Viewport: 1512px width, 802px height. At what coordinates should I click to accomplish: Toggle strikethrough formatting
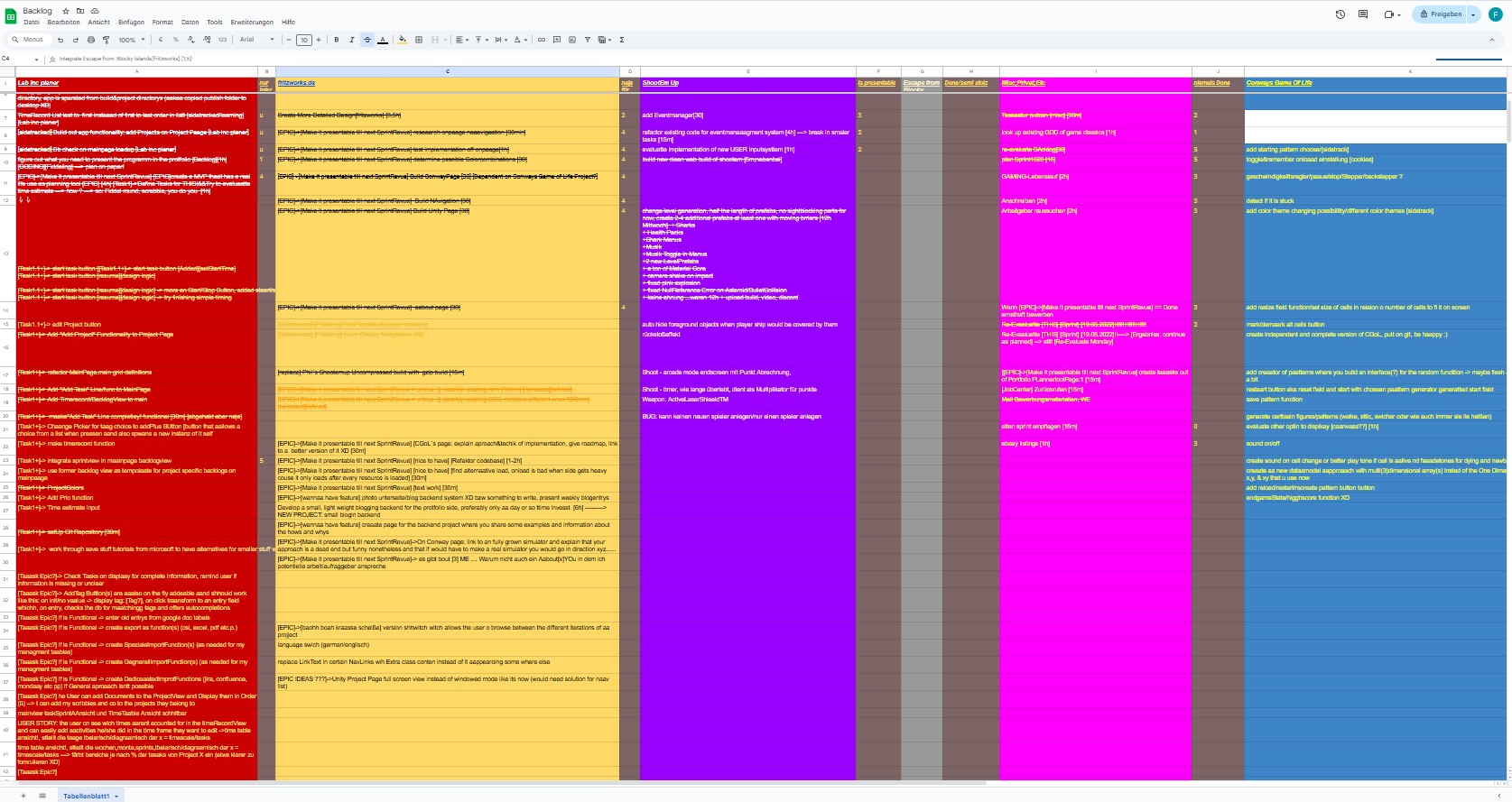[366, 40]
